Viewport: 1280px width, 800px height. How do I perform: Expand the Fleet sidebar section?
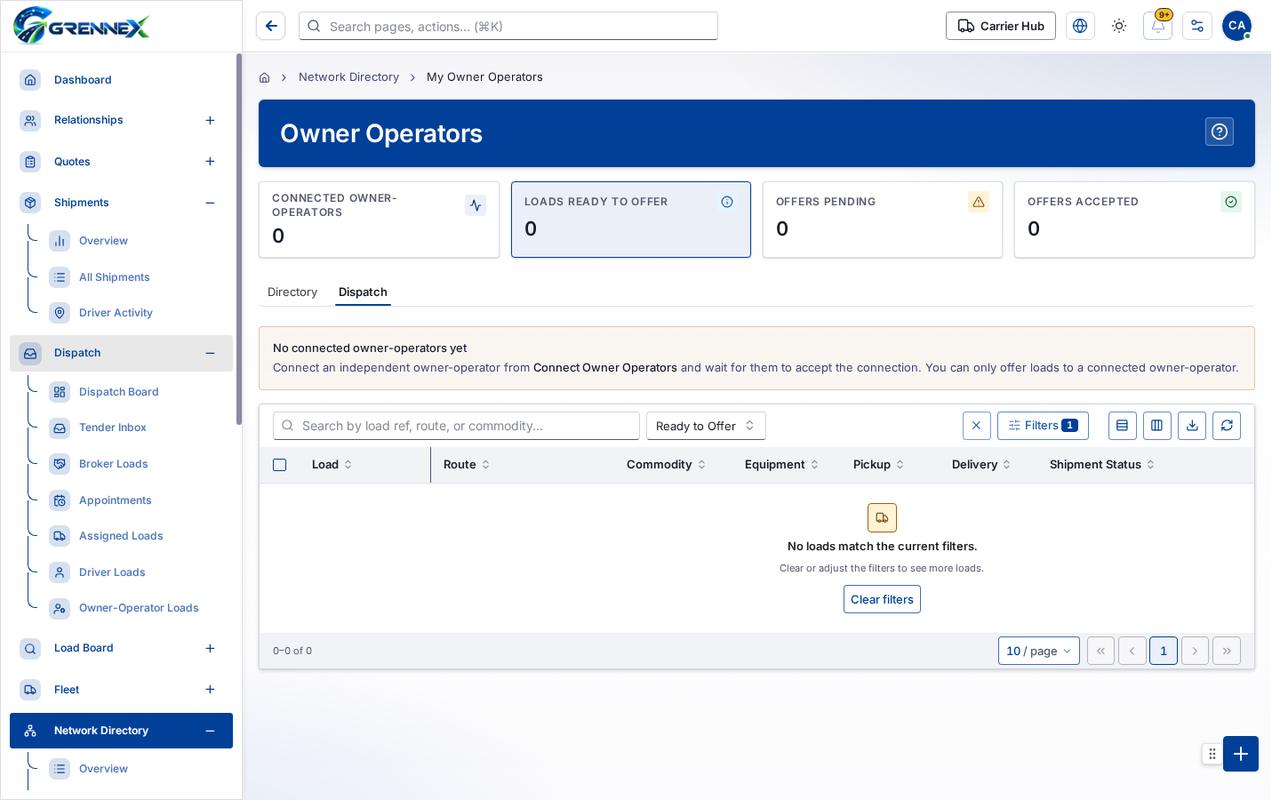(x=210, y=690)
